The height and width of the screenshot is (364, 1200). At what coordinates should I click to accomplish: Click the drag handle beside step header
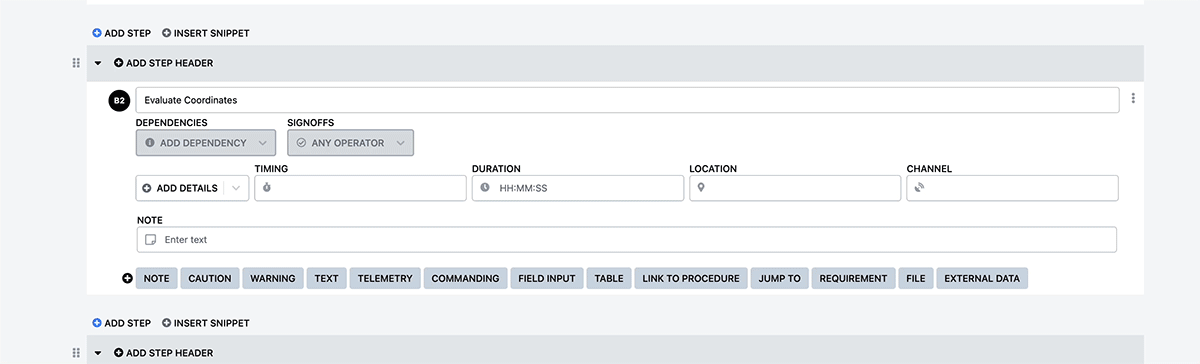coord(76,63)
